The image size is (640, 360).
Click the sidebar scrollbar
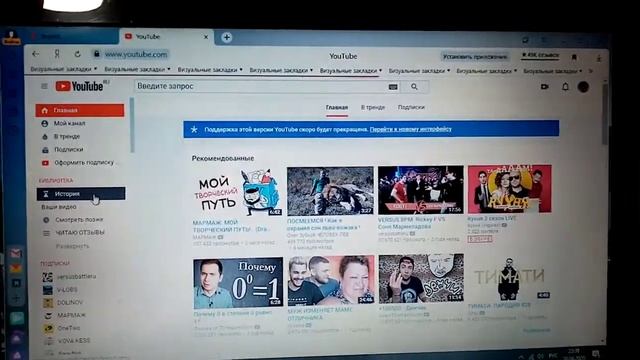tap(132, 125)
